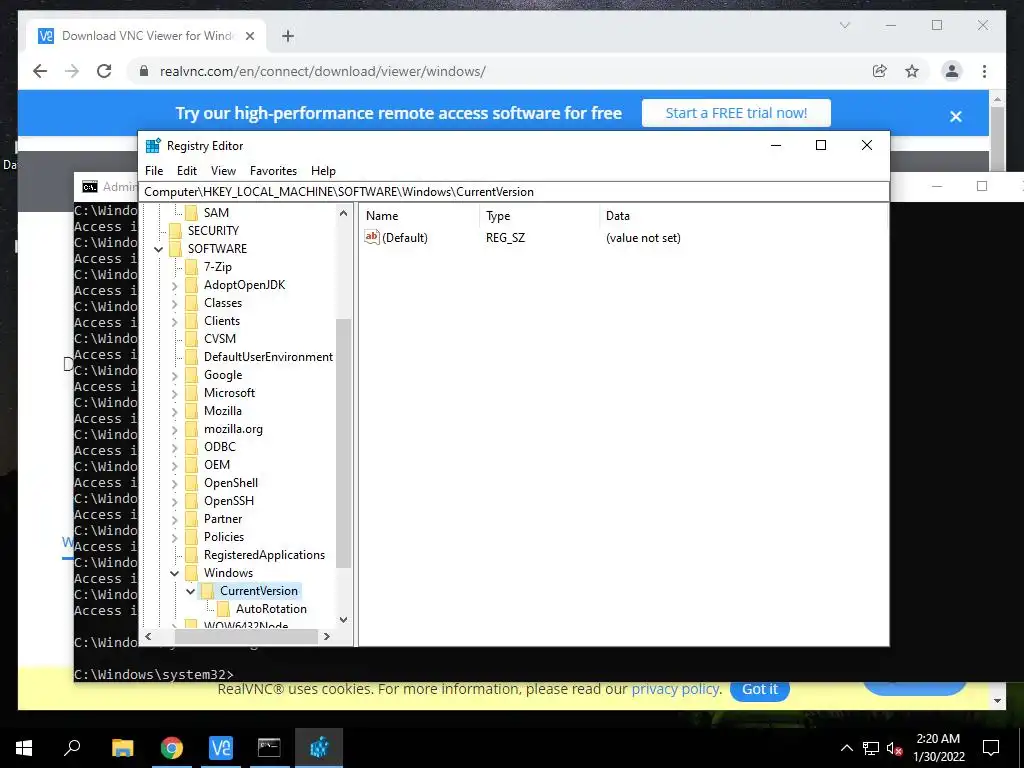Image resolution: width=1024 pixels, height=768 pixels.
Task: Click Start a FREE trial now button
Action: click(736, 113)
